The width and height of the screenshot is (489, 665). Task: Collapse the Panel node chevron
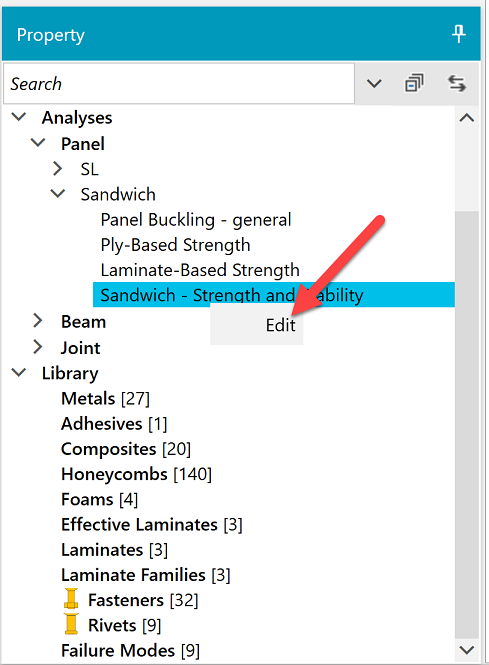[x=38, y=142]
